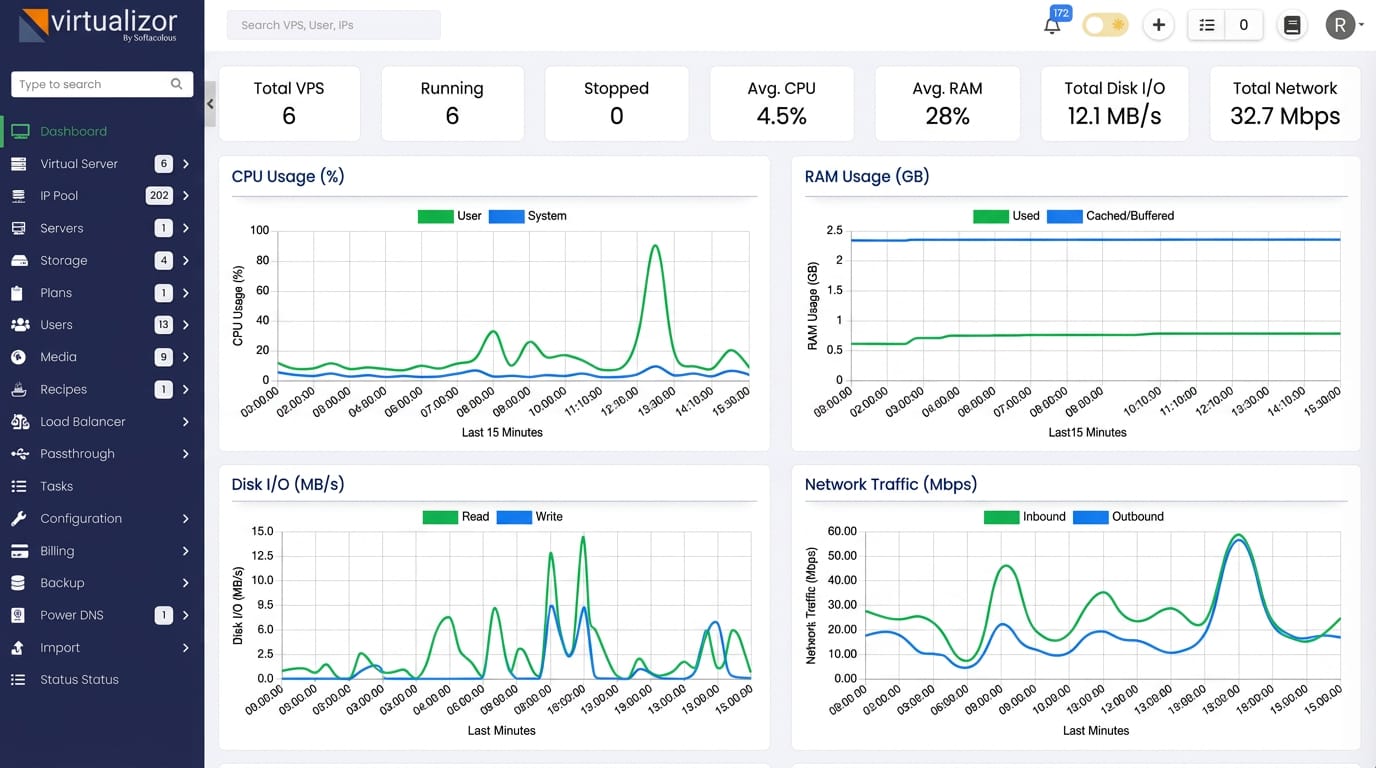
Task: Toggle the User series in CPU legend
Action: click(x=450, y=216)
